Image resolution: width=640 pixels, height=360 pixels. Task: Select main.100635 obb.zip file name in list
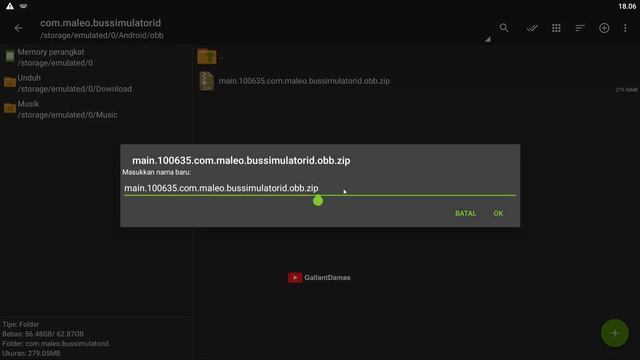point(304,81)
